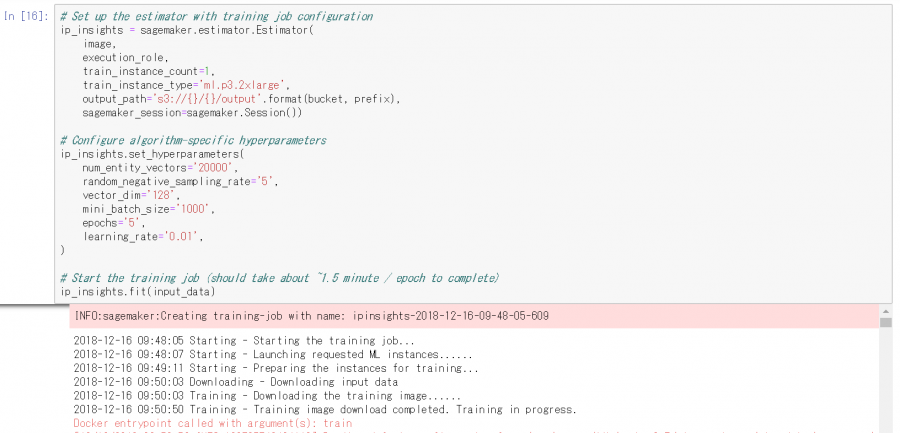Click the pink INFO:sagemaker creating training-job message
The height and width of the screenshot is (433, 900).
474,316
